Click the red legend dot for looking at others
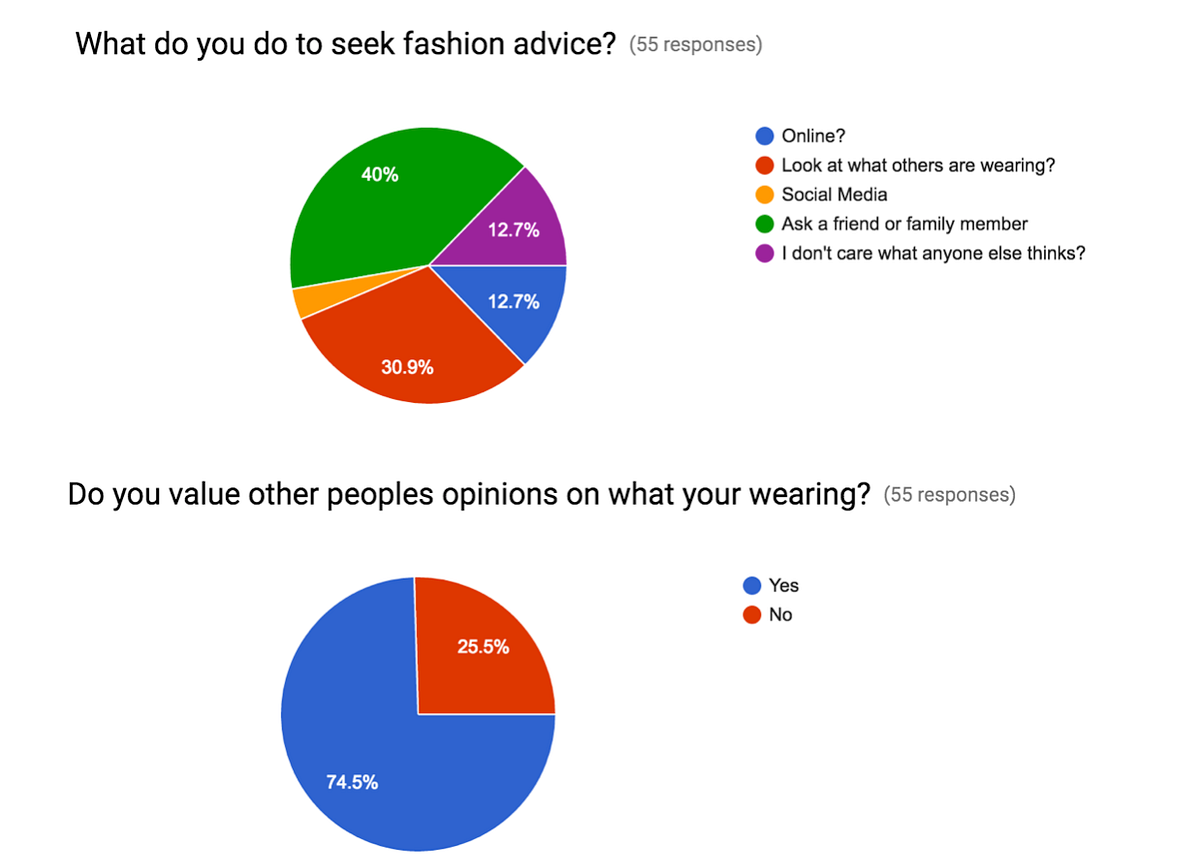This screenshot has width=1200, height=868. [765, 166]
